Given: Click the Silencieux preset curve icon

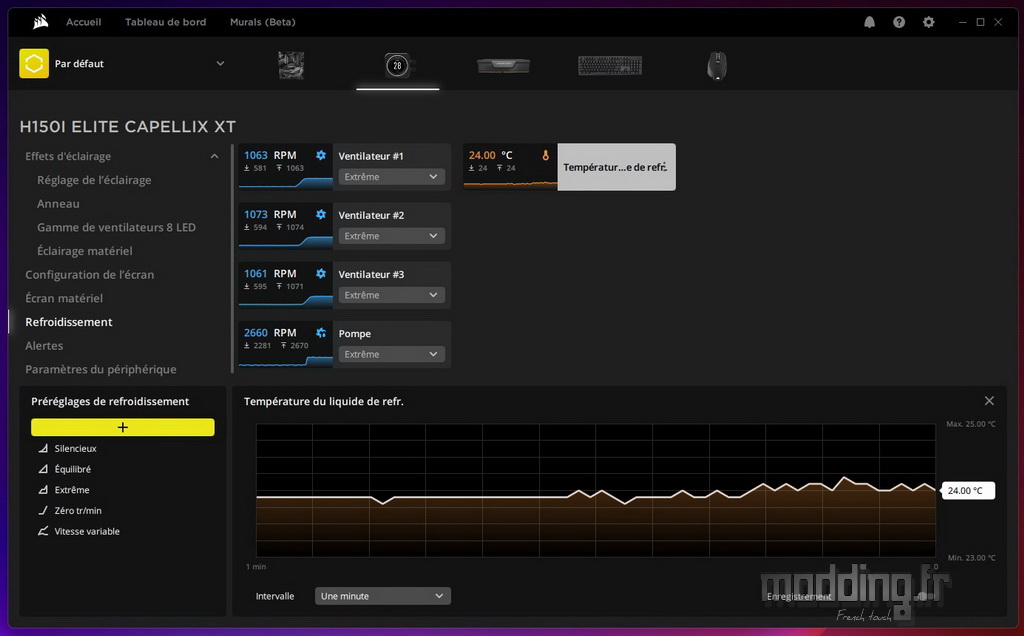Looking at the screenshot, I should (43, 449).
